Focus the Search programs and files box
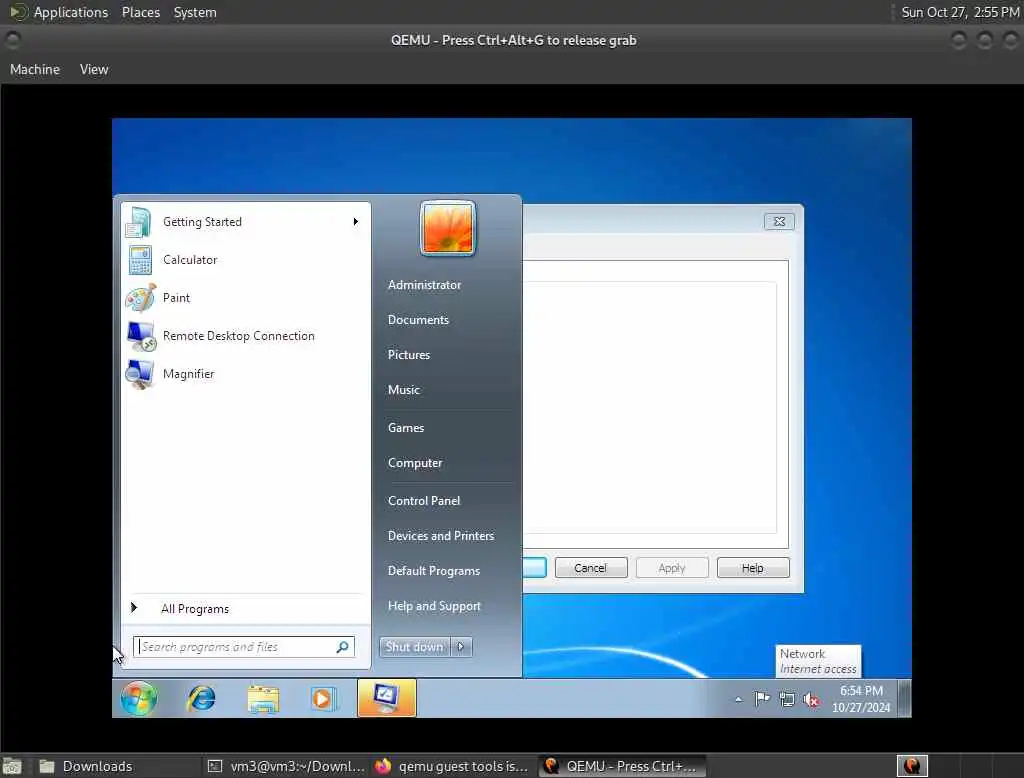This screenshot has width=1024, height=778. (244, 647)
